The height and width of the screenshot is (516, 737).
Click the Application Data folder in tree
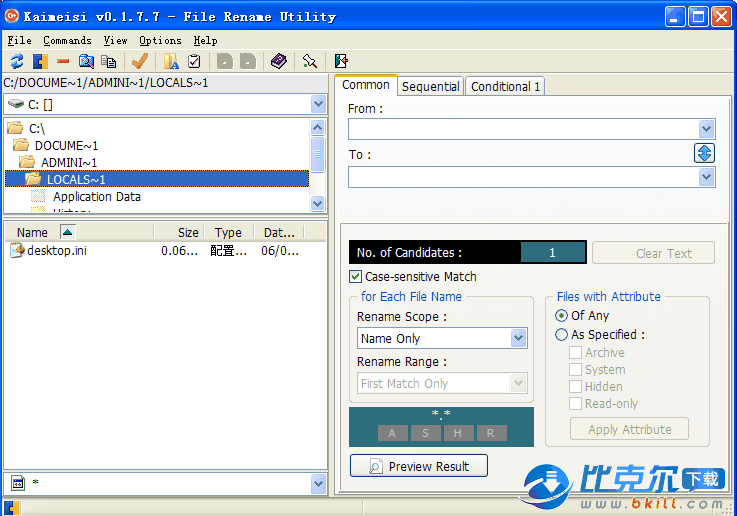(x=96, y=197)
